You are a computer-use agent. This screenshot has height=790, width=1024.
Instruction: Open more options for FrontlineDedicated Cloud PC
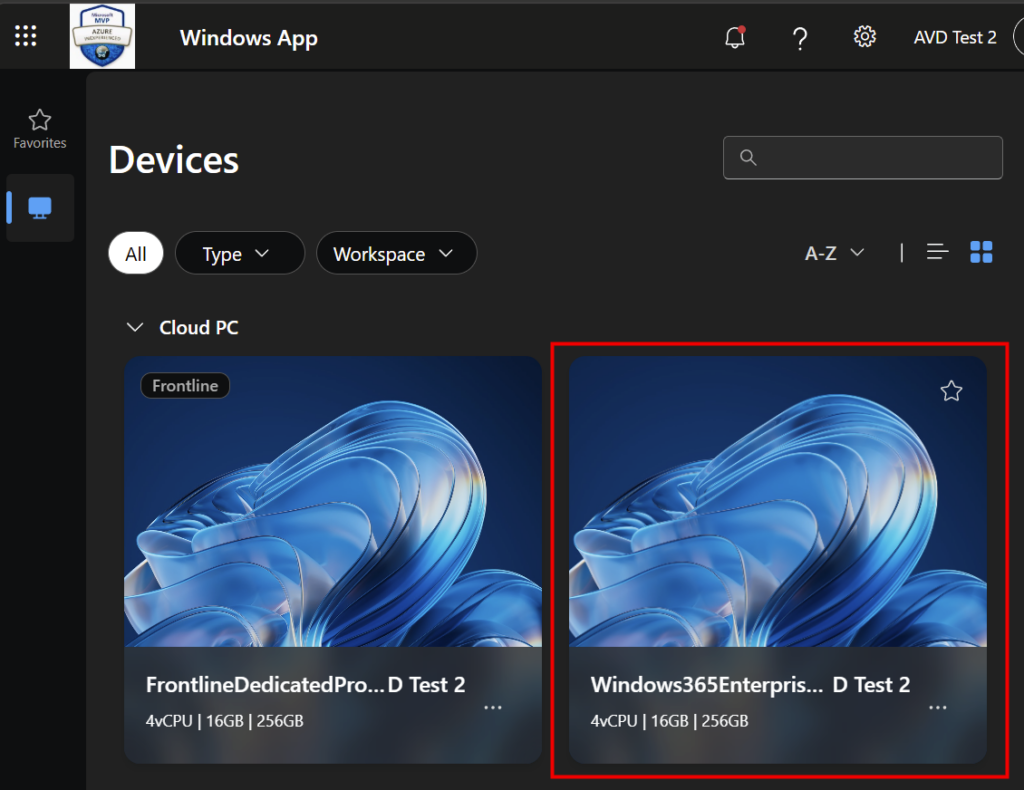point(493,707)
